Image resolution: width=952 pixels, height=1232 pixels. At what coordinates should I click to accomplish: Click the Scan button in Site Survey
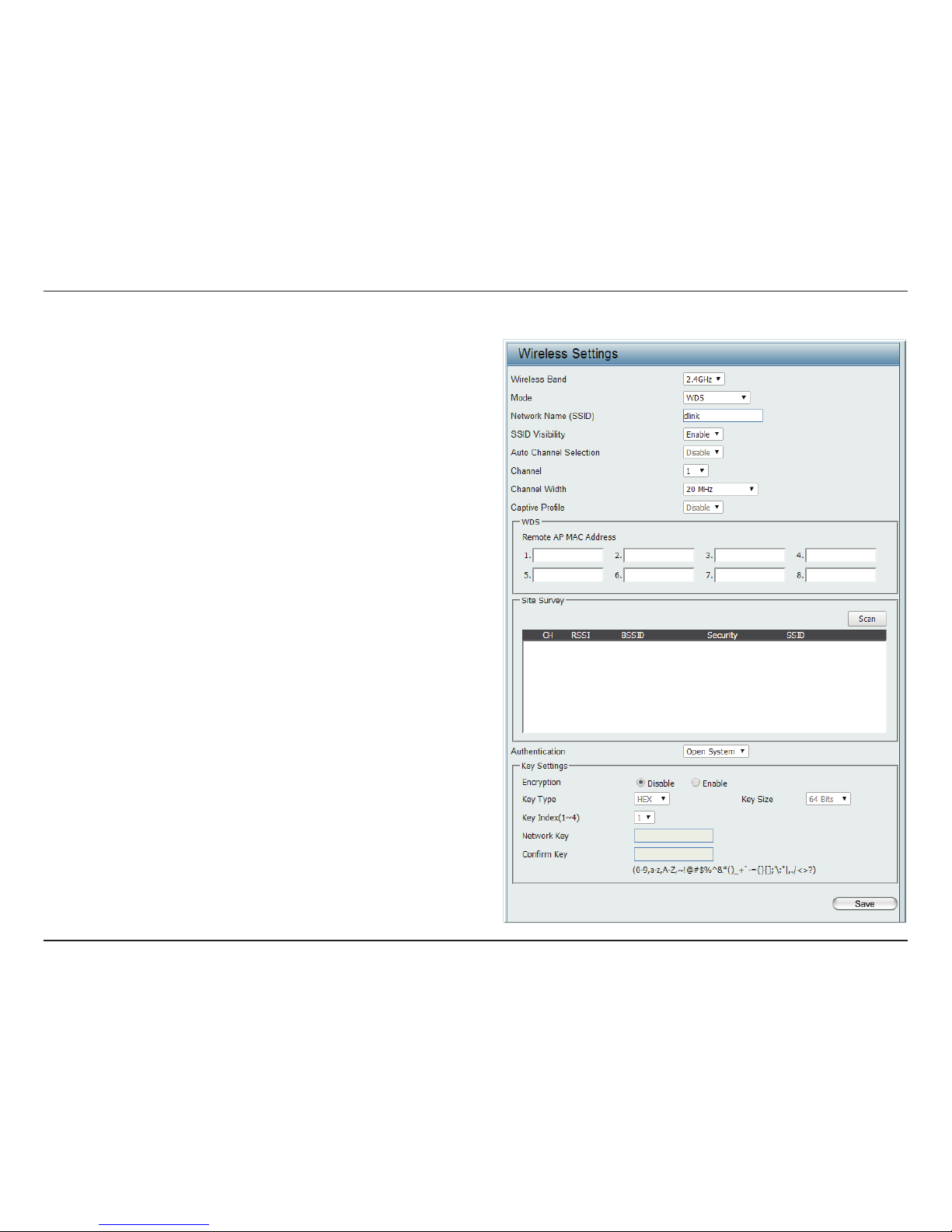[x=867, y=619]
